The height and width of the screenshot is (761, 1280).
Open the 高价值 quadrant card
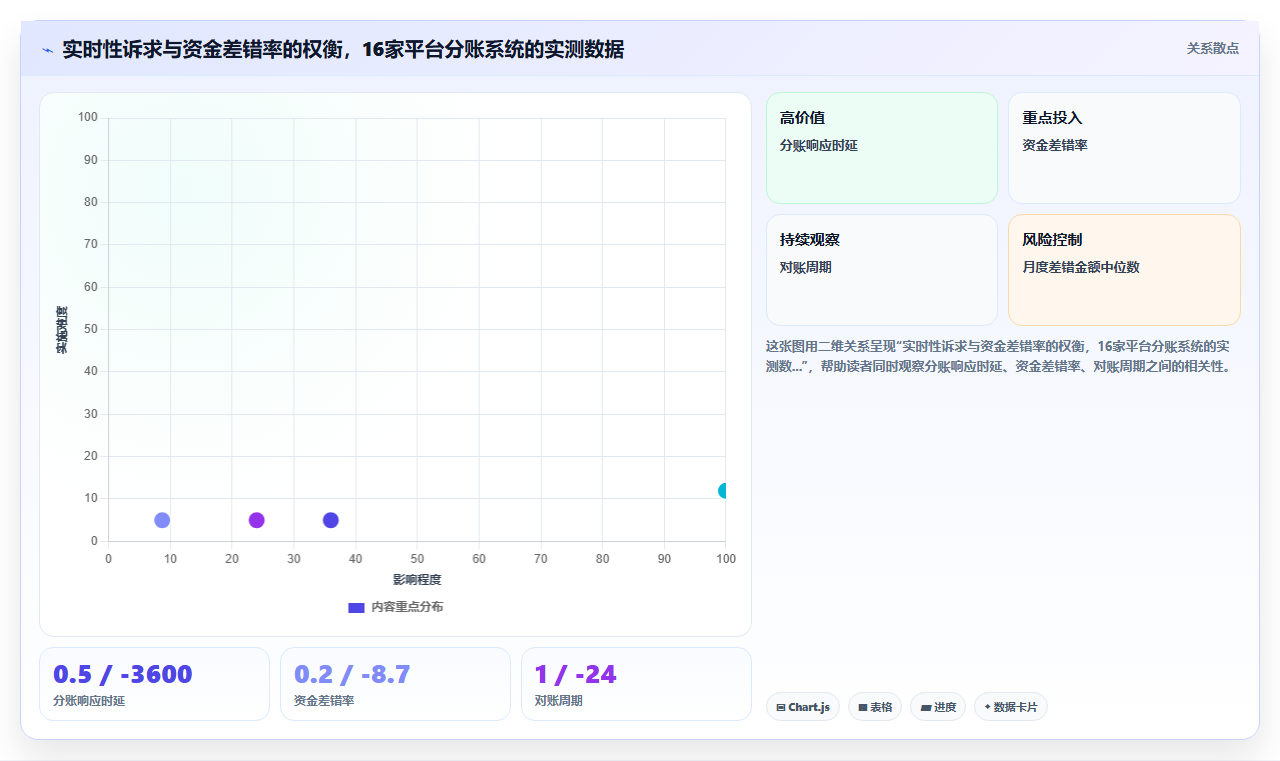(x=882, y=148)
